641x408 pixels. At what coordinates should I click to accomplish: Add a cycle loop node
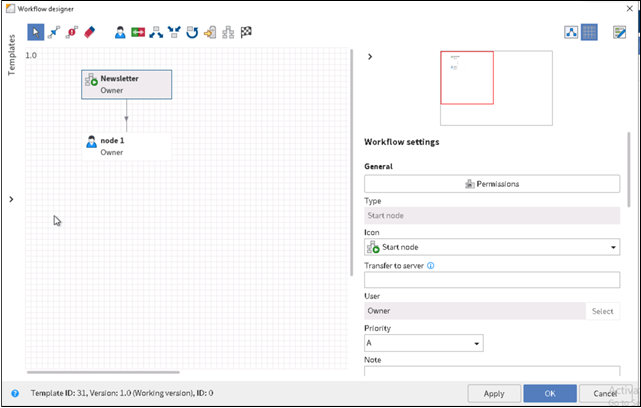192,32
